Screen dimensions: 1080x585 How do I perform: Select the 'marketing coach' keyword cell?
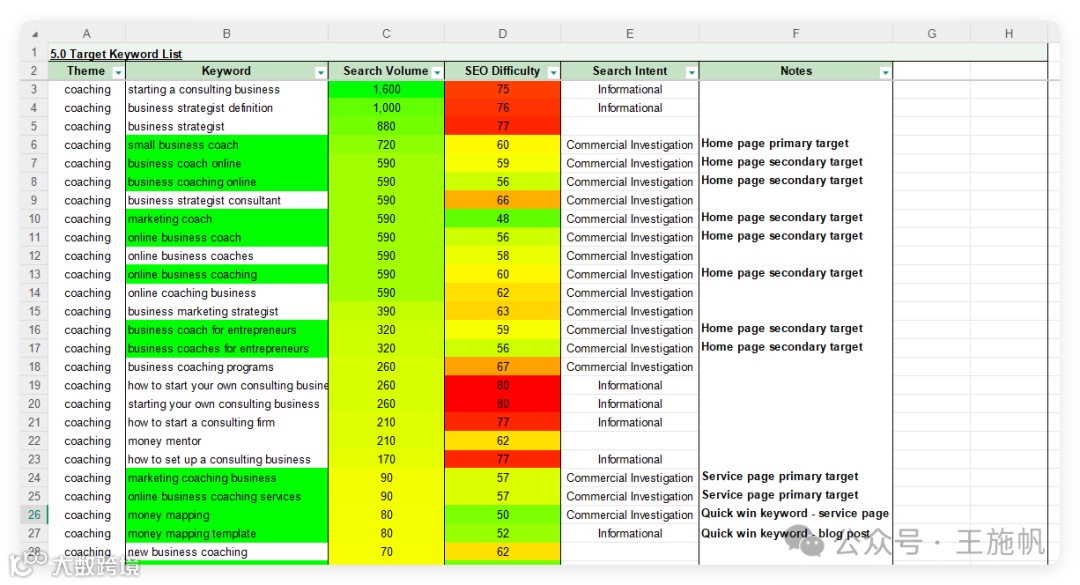(x=227, y=219)
